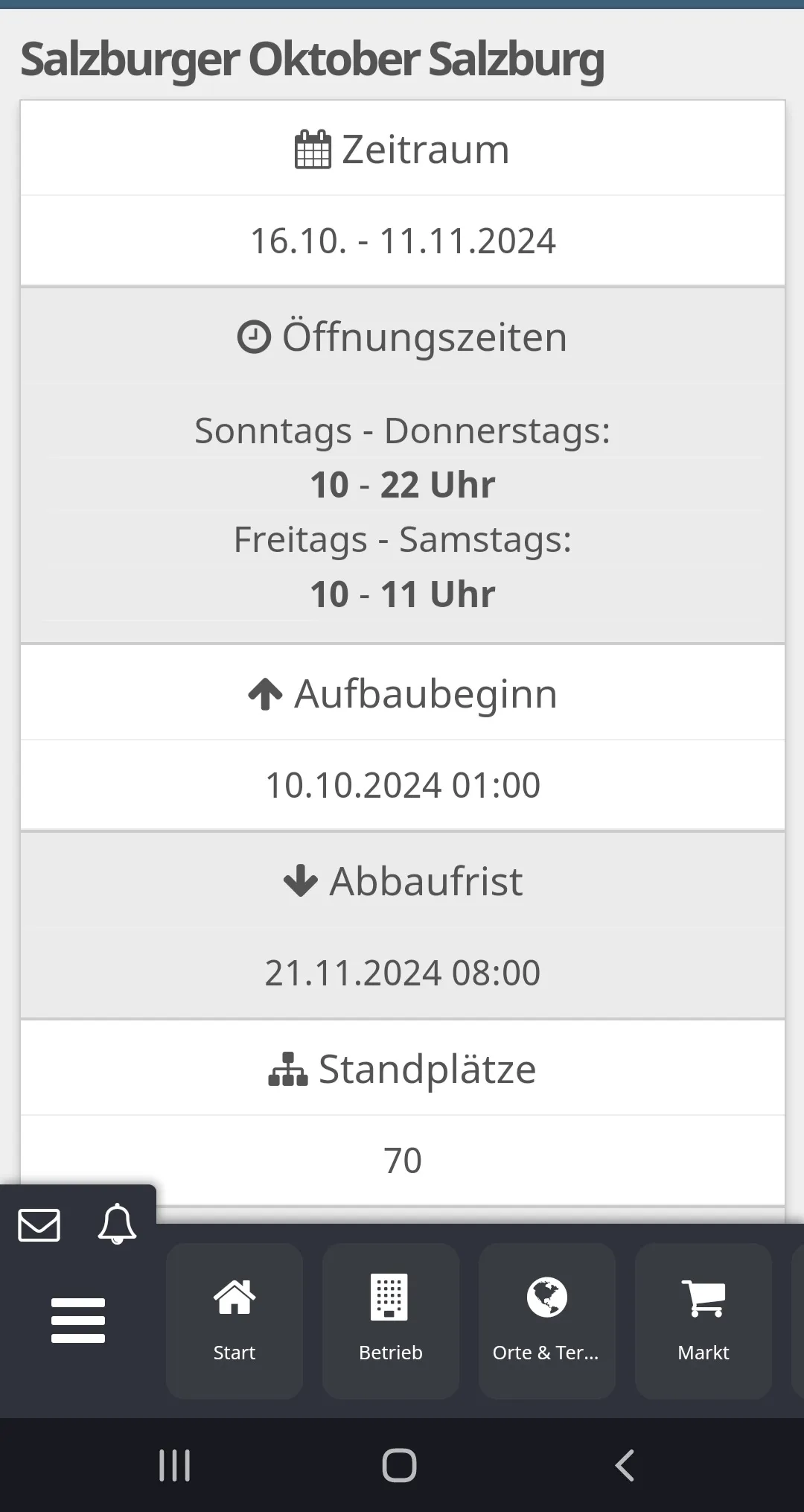This screenshot has height=1512, width=804.
Task: Go to the Markt tab
Action: tap(703, 1321)
